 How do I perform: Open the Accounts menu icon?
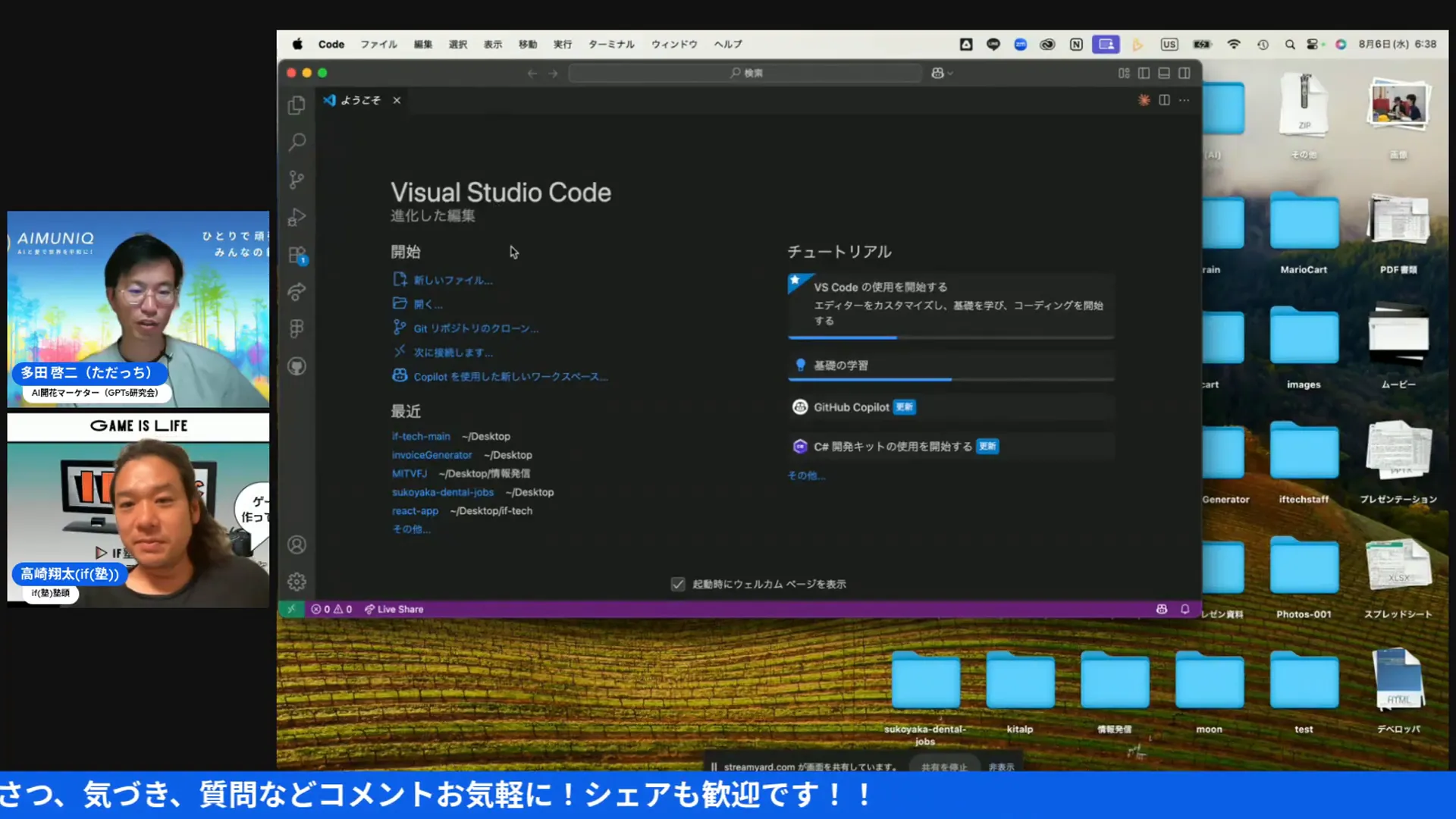click(297, 544)
